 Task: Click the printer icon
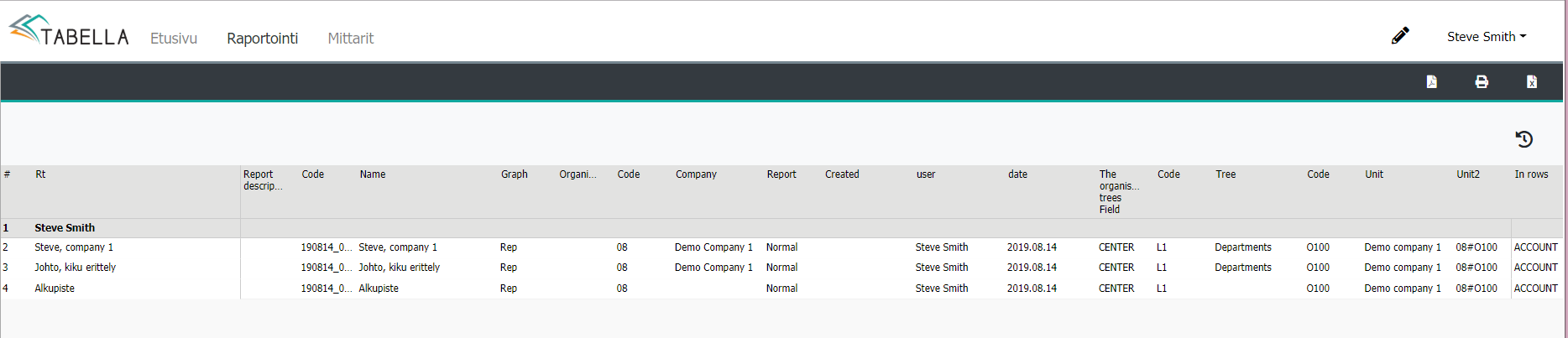1482,81
